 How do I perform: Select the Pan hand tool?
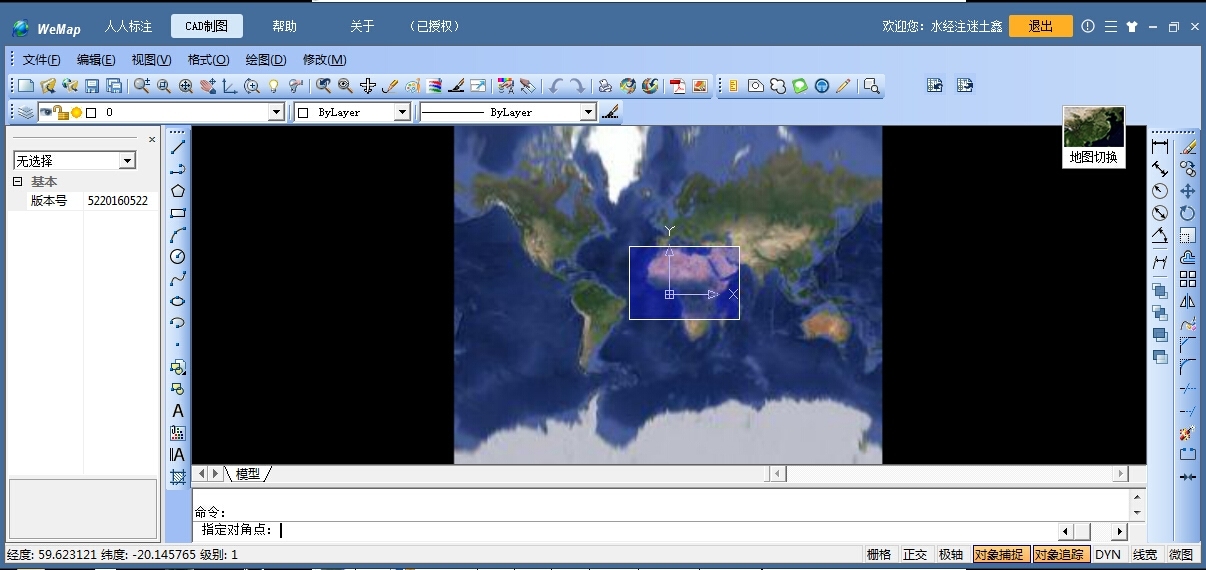pyautogui.click(x=207, y=86)
